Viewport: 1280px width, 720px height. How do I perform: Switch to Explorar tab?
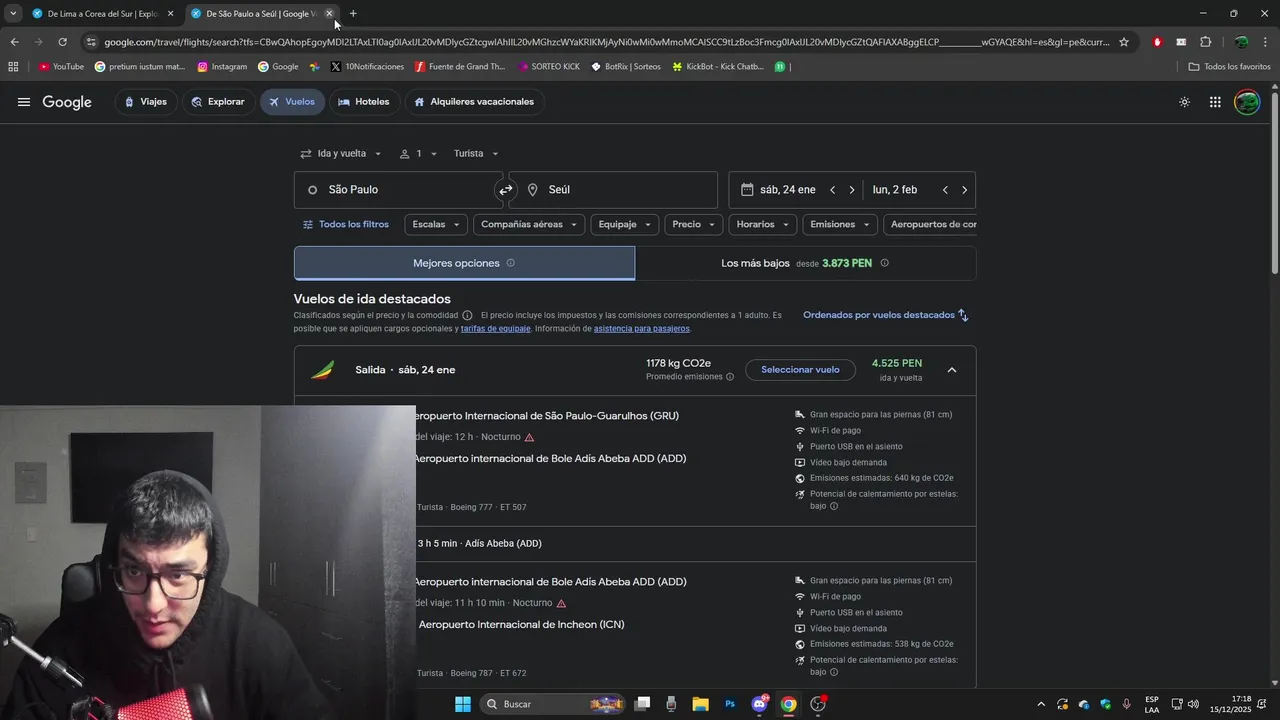(218, 102)
